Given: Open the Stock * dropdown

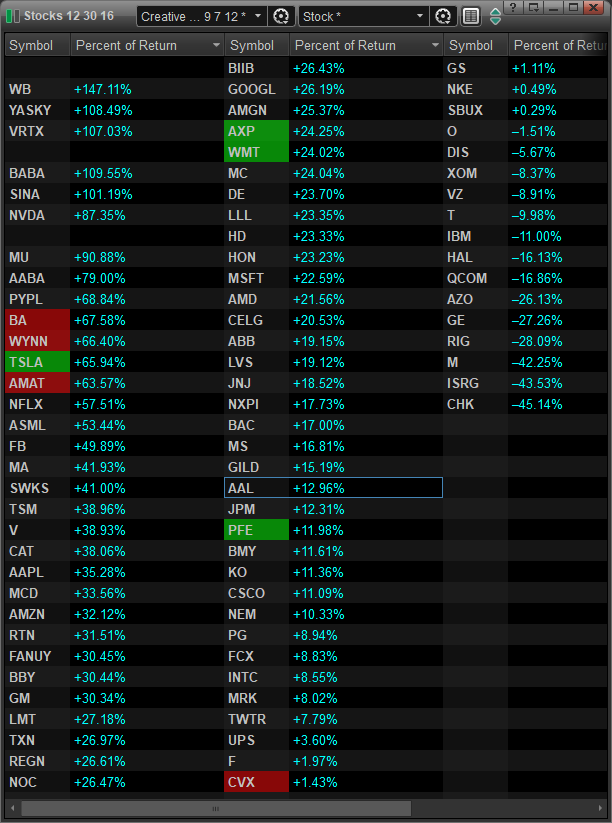Looking at the screenshot, I should pos(364,16).
